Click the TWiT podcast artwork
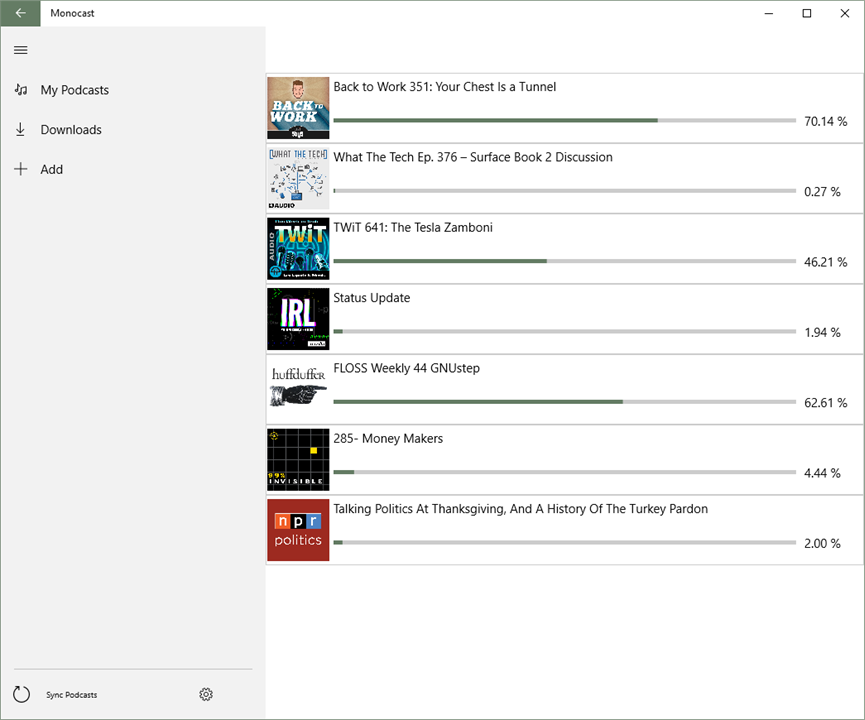Viewport: 865px width, 720px height. coord(298,249)
